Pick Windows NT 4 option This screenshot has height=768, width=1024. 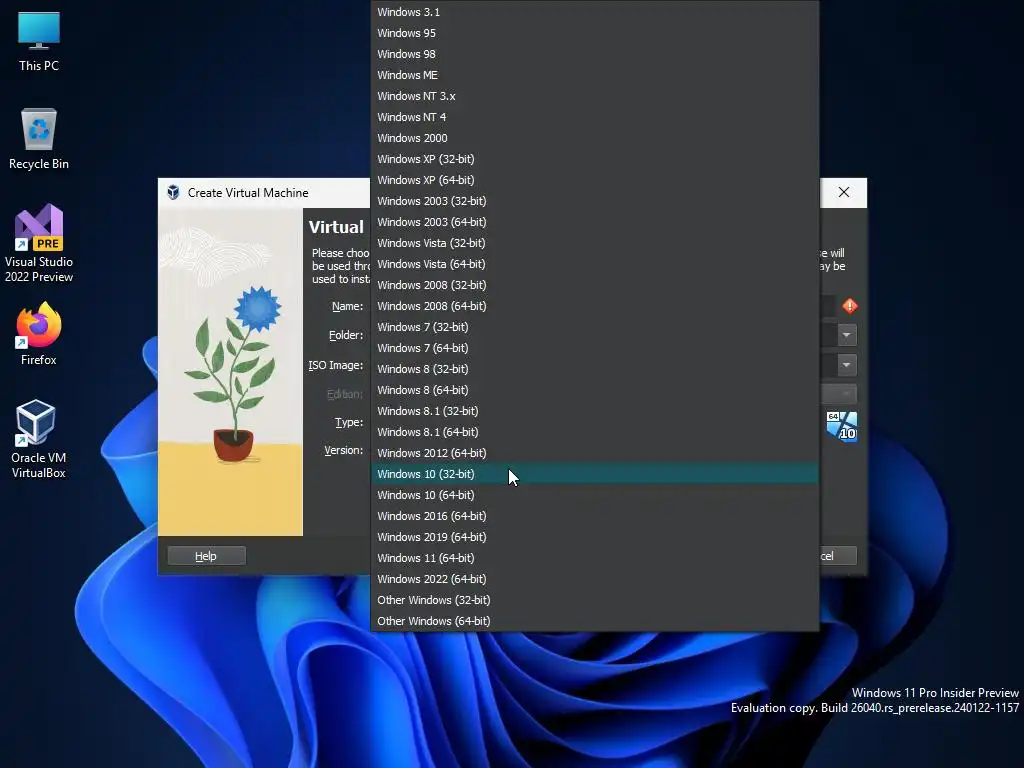pos(595,117)
